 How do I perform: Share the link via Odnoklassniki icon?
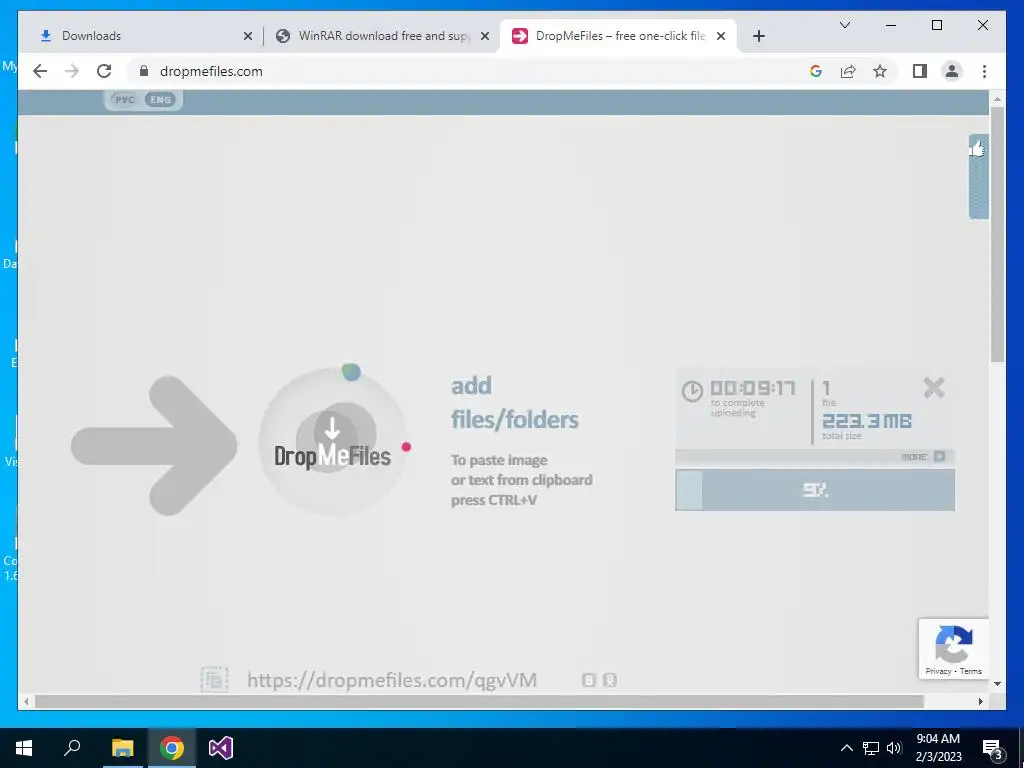pyautogui.click(x=609, y=680)
